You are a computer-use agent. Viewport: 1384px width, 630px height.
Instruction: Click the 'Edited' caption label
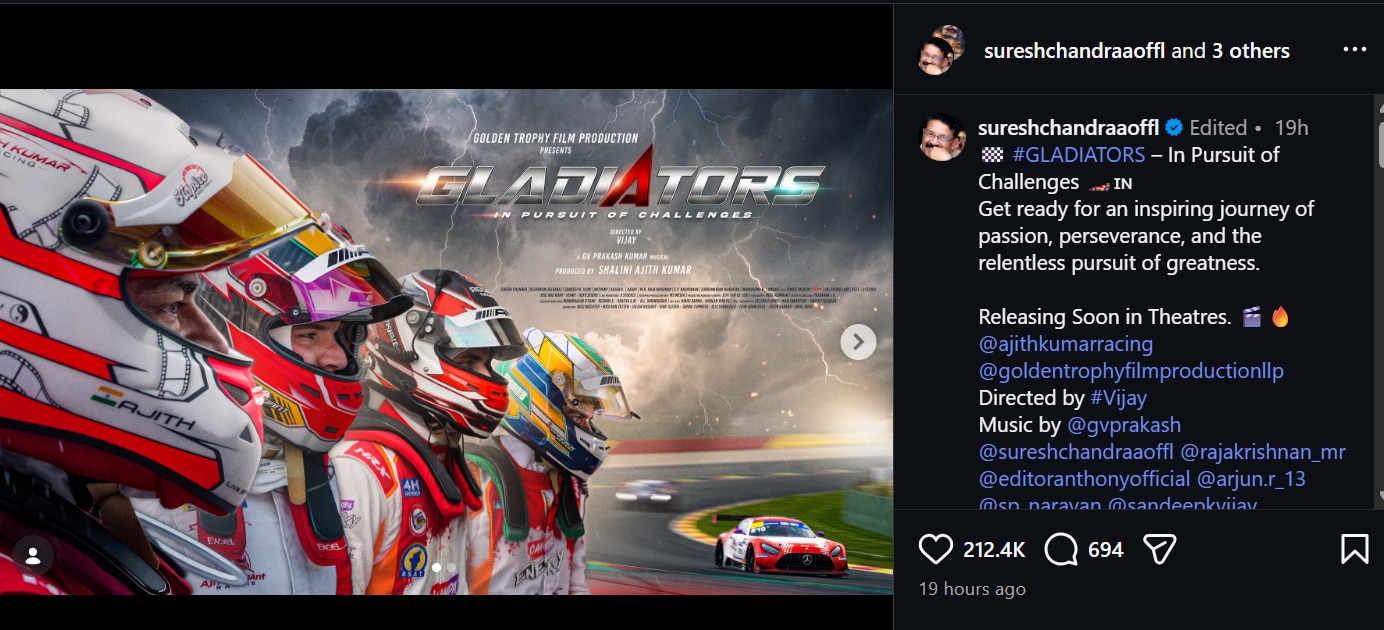coord(1218,128)
